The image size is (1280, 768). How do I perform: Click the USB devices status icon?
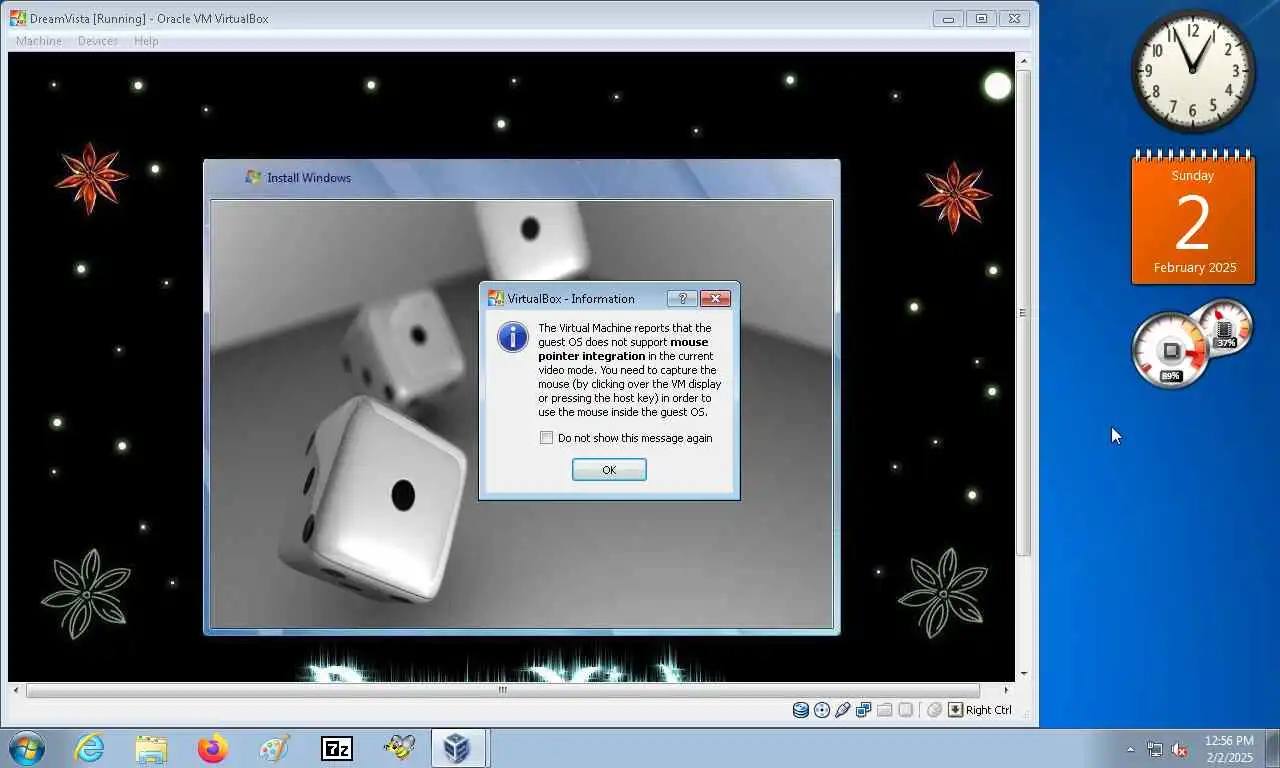[x=843, y=710]
